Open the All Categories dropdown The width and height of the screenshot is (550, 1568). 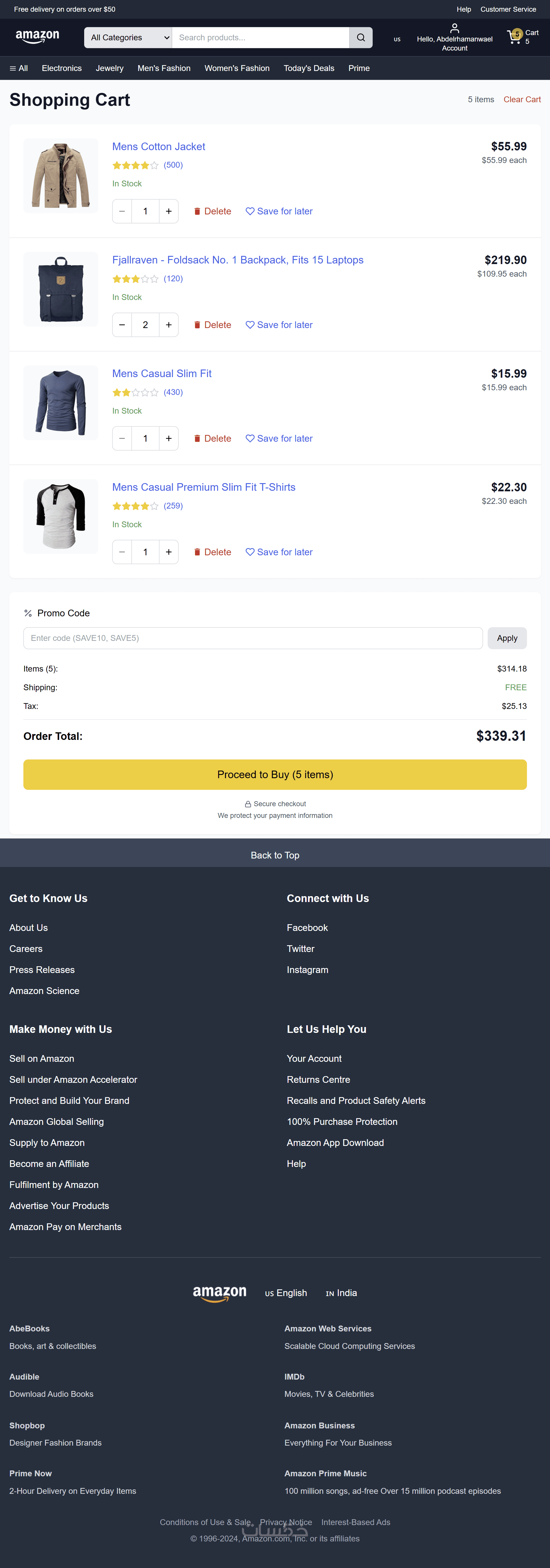pyautogui.click(x=129, y=38)
